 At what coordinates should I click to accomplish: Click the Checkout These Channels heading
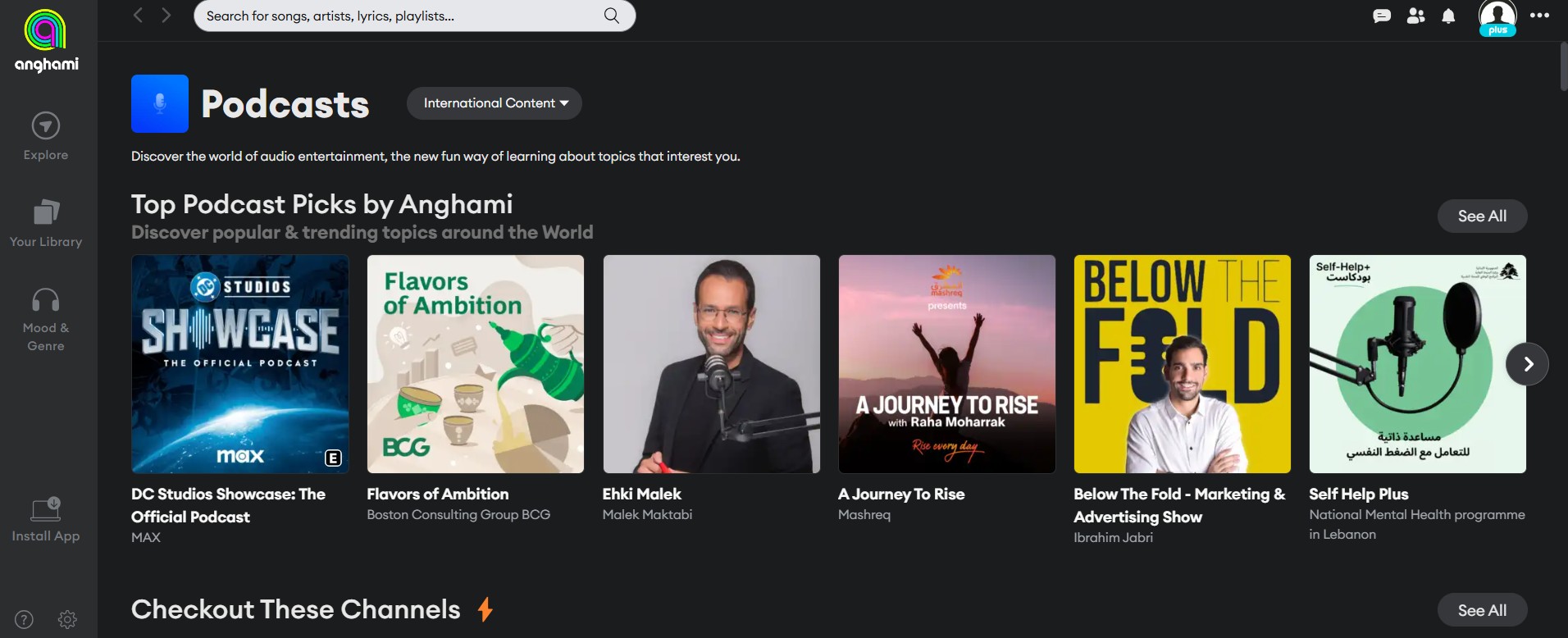pyautogui.click(x=296, y=609)
